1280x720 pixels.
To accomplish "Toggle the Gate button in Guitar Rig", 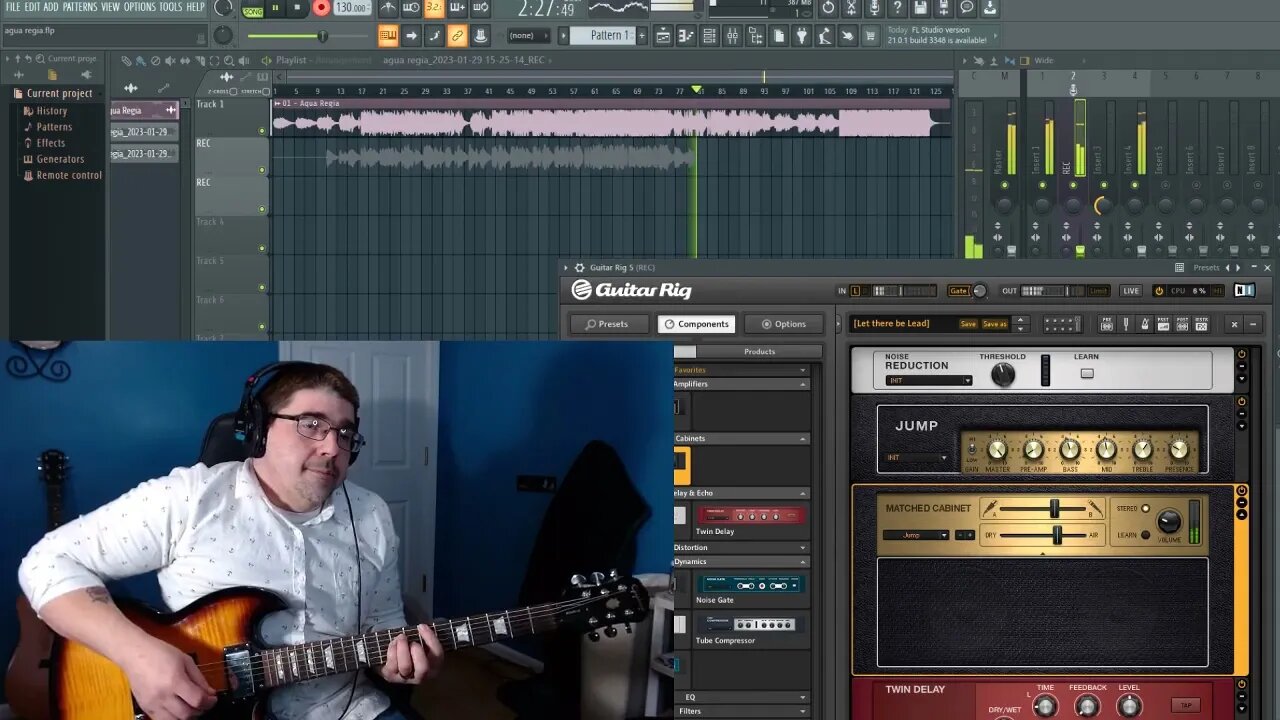I will coord(959,291).
